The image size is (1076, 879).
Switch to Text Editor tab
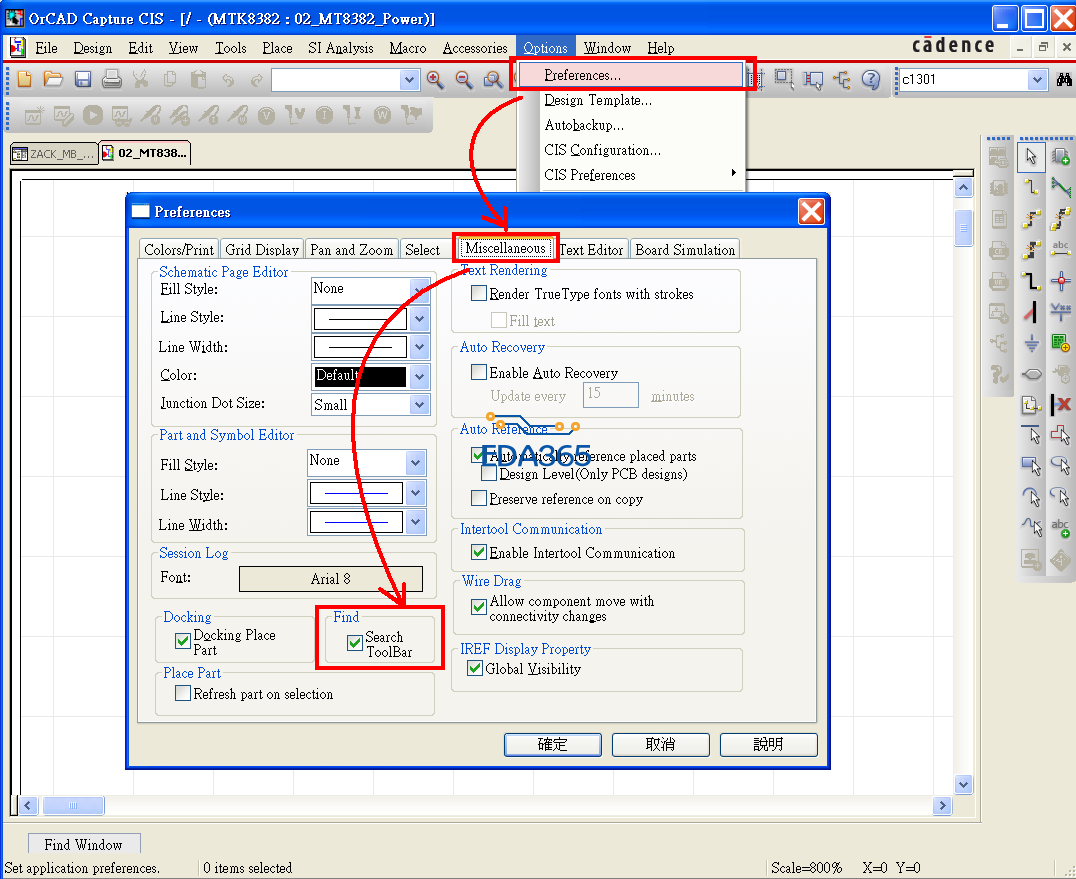click(591, 250)
